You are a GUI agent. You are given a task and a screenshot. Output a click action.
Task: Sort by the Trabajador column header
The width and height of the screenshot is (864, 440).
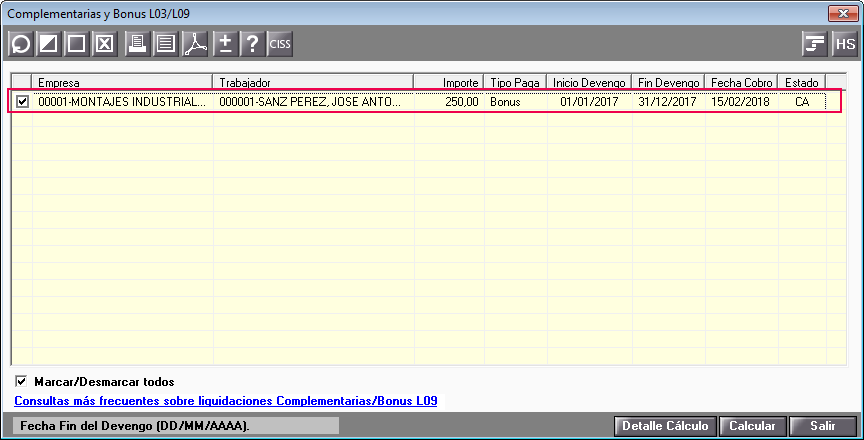click(x=314, y=82)
